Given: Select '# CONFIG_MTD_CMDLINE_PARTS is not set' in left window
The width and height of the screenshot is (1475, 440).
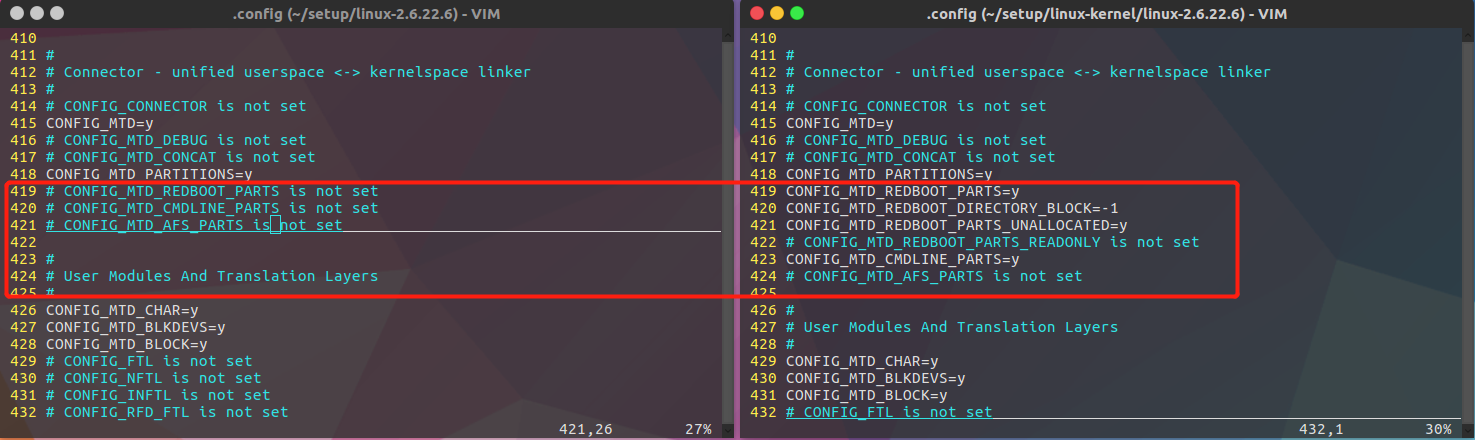Looking at the screenshot, I should tap(212, 208).
